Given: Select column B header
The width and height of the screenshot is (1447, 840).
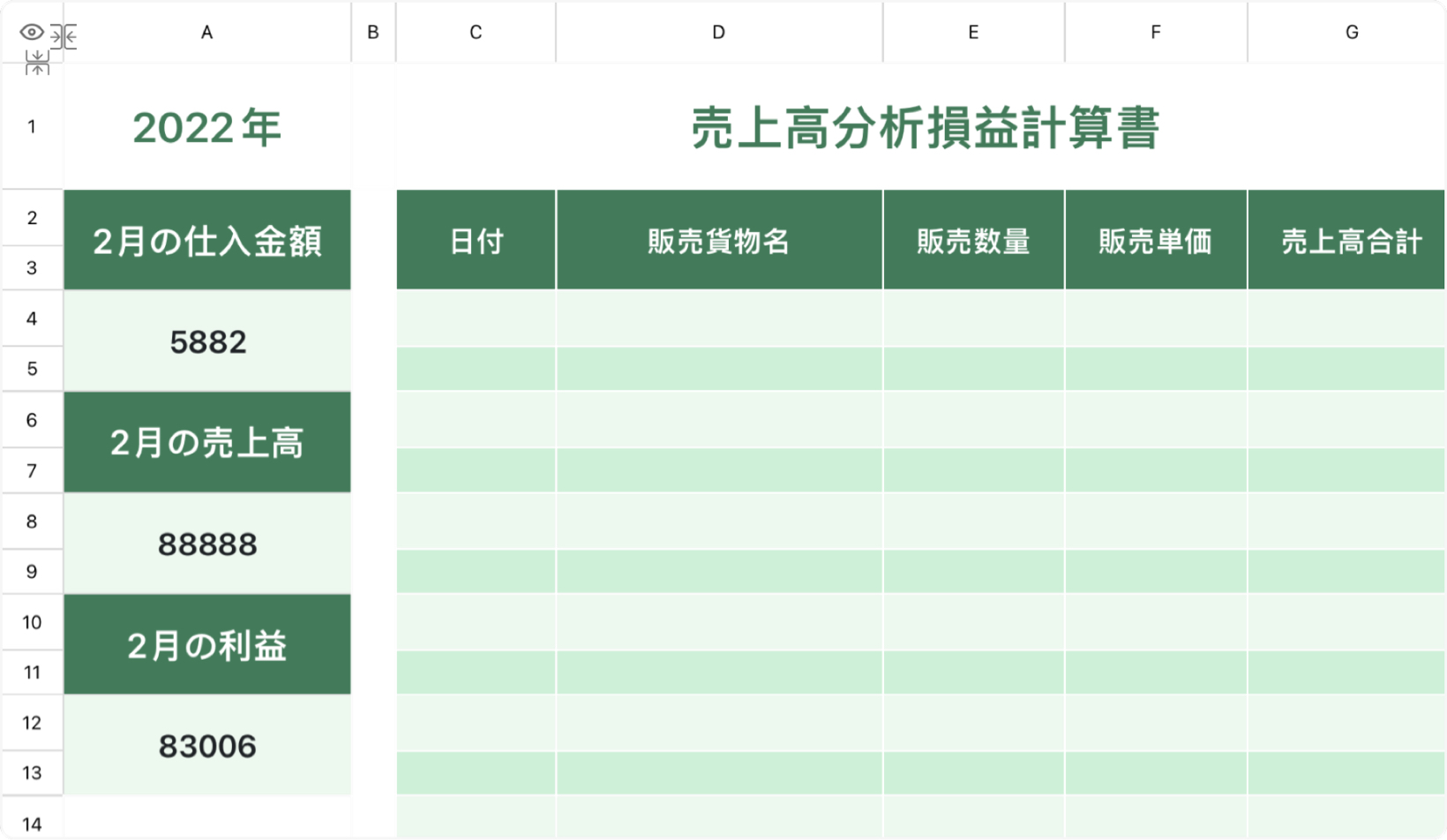Looking at the screenshot, I should [373, 33].
